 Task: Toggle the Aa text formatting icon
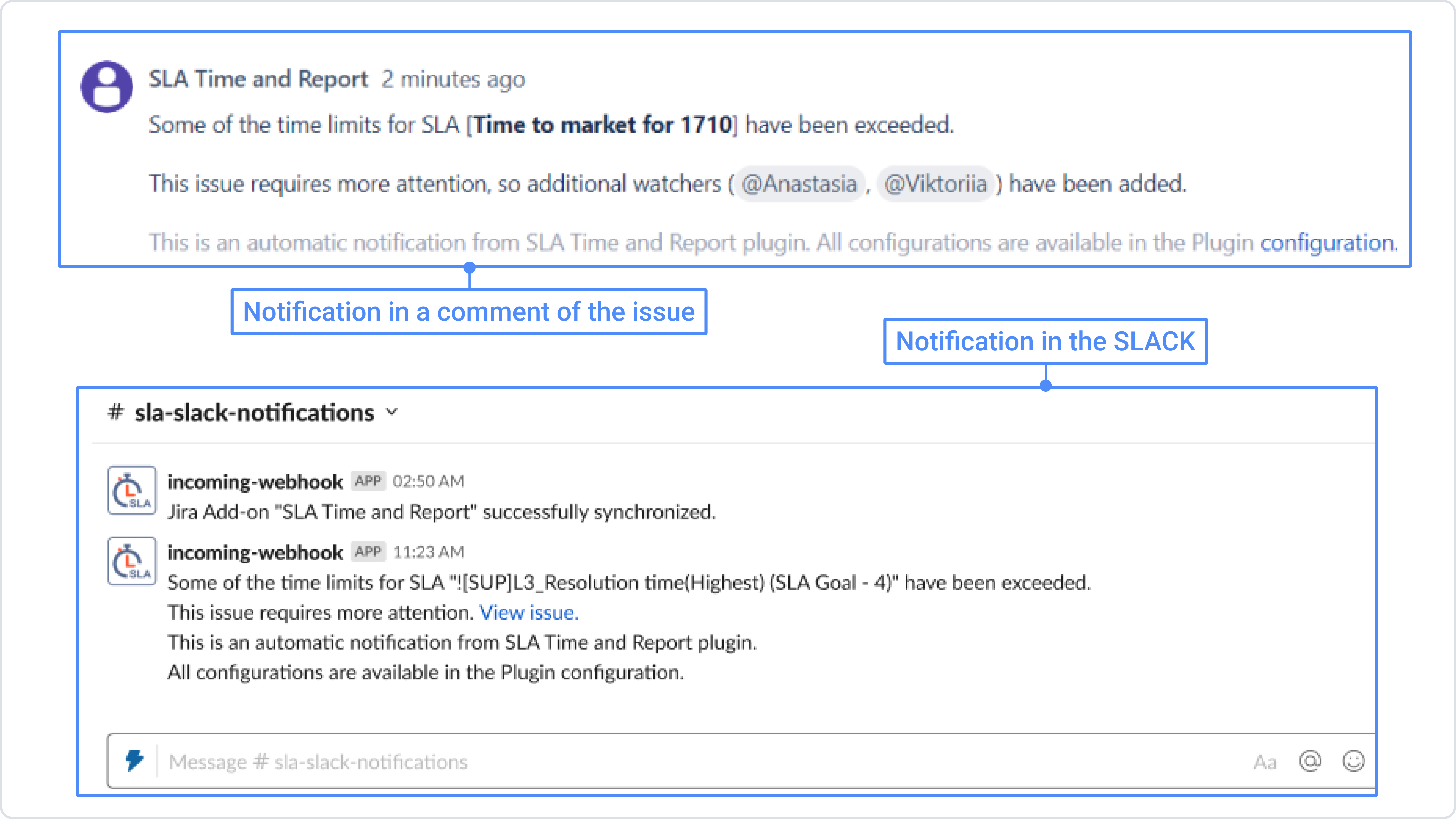tap(1264, 762)
